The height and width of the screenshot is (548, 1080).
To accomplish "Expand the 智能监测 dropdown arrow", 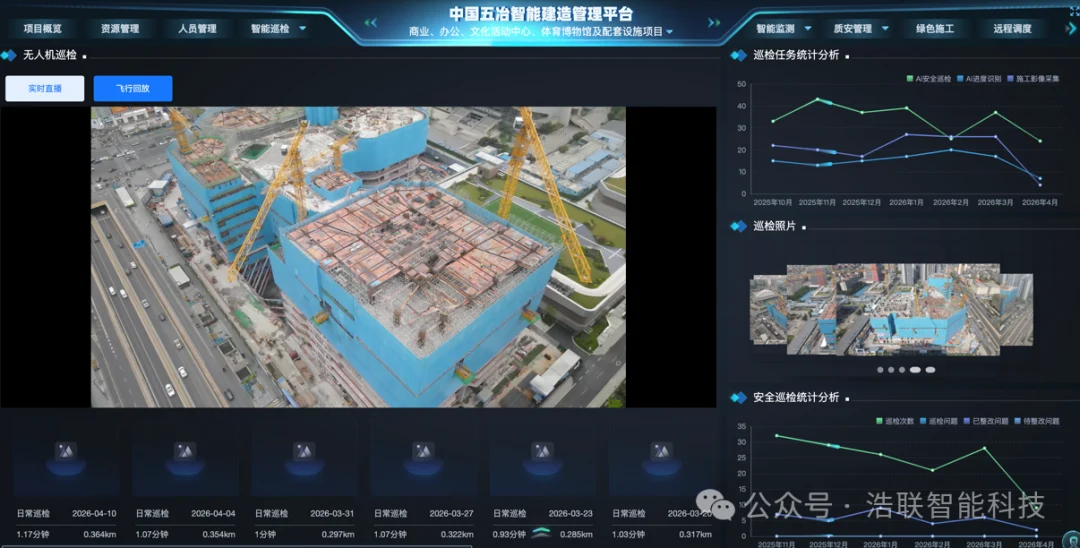I will point(808,28).
